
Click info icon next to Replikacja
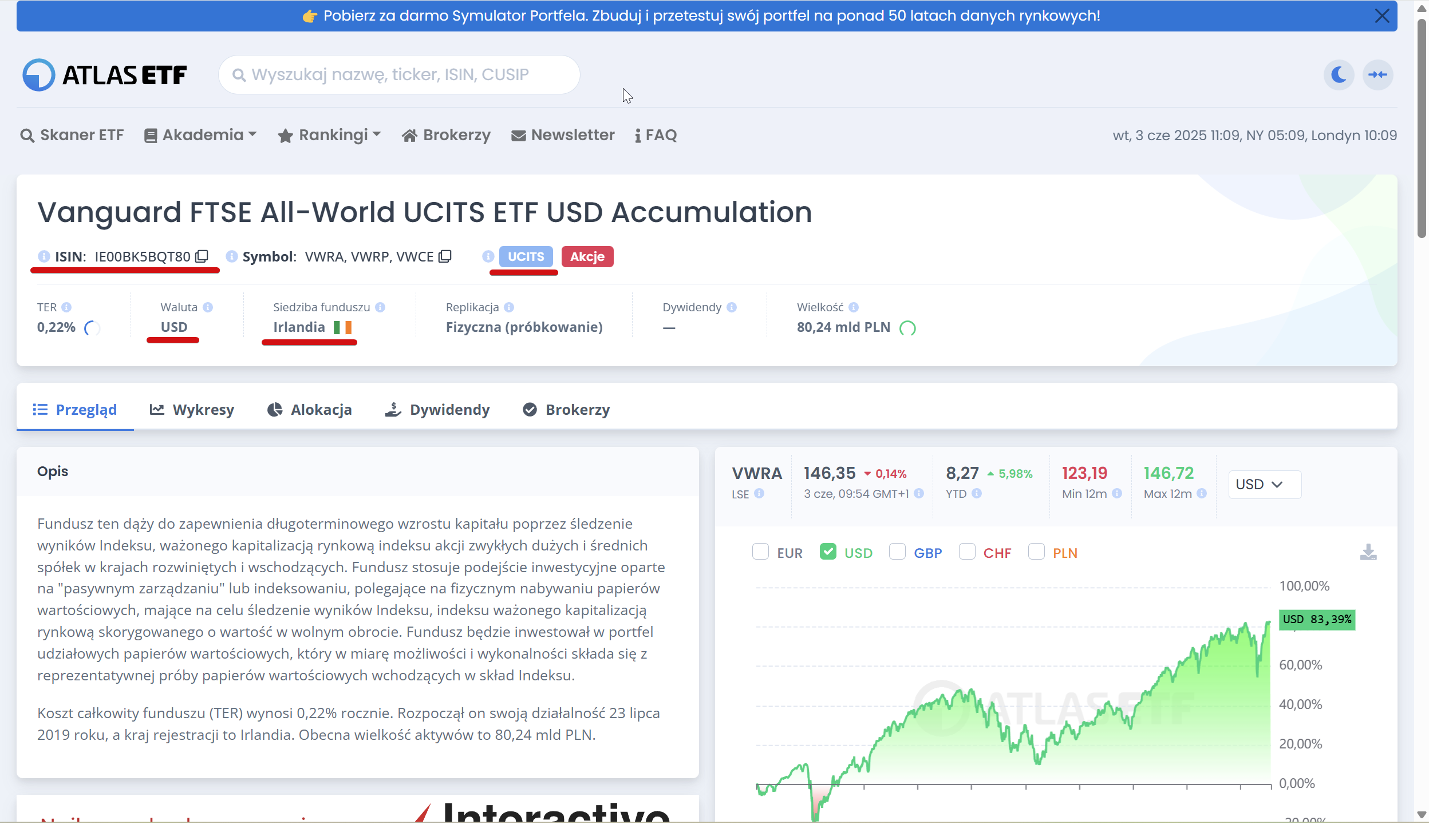pyautogui.click(x=509, y=307)
